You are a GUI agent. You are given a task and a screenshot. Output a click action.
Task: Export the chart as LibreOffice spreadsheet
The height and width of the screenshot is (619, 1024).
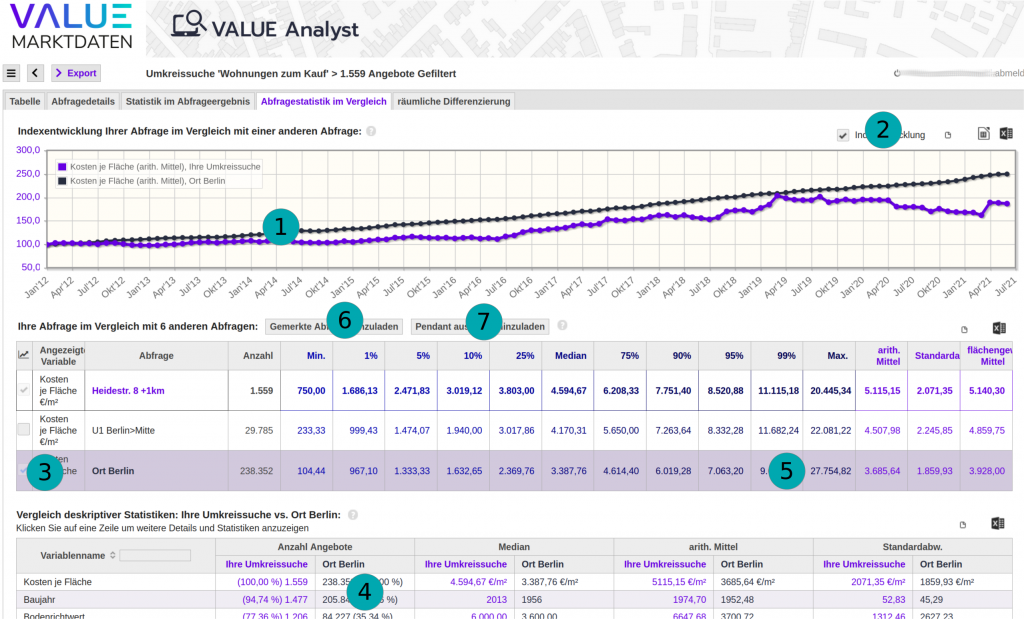click(x=984, y=134)
